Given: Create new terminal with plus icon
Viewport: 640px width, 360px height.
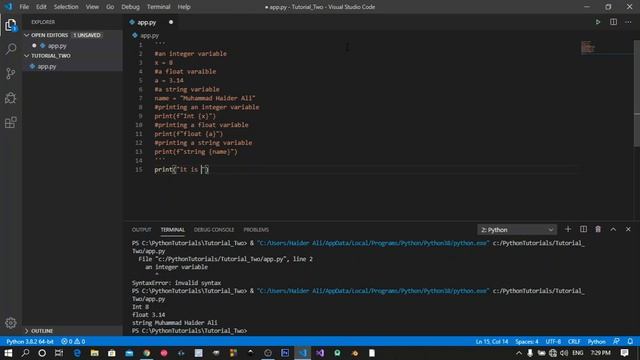Looking at the screenshot, I should [568, 229].
